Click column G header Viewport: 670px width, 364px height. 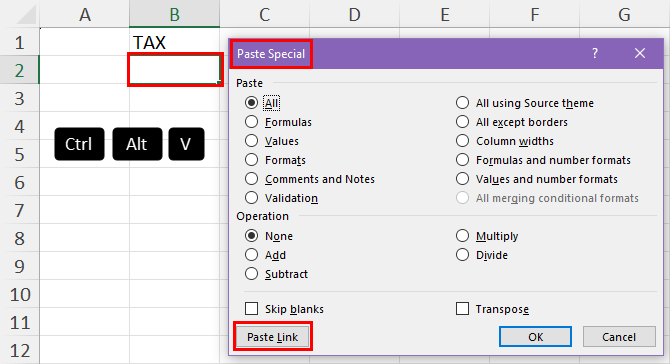(x=624, y=15)
